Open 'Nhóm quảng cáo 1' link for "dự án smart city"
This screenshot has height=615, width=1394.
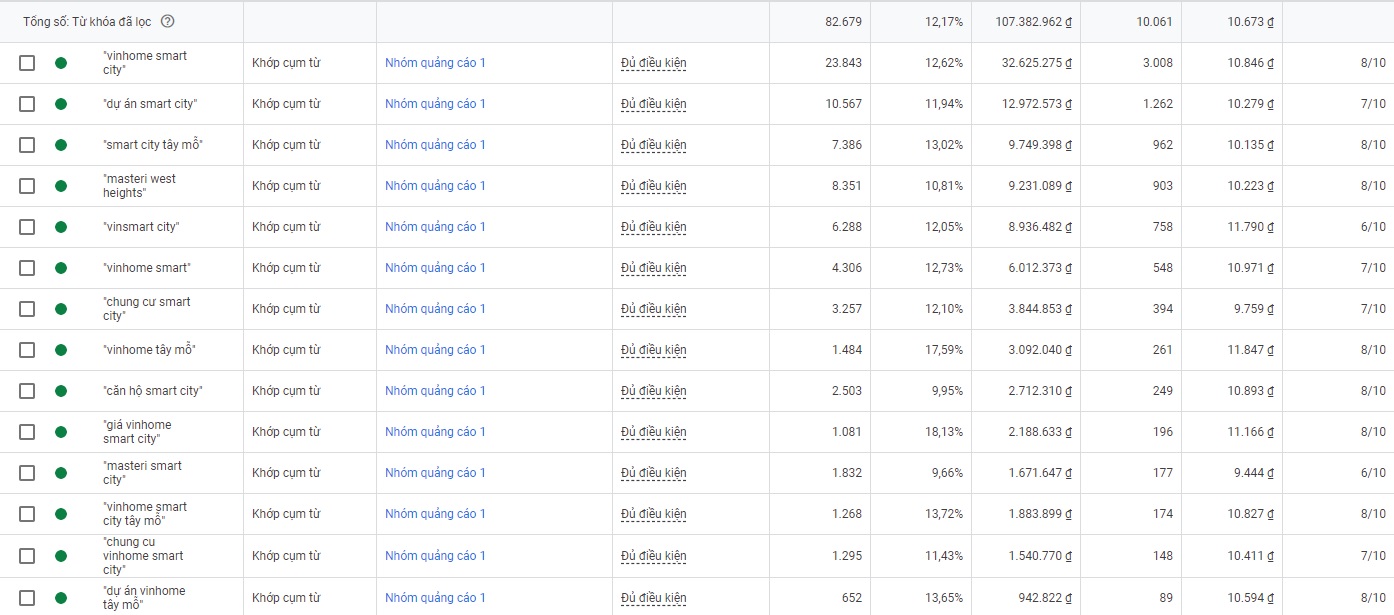pyautogui.click(x=435, y=104)
